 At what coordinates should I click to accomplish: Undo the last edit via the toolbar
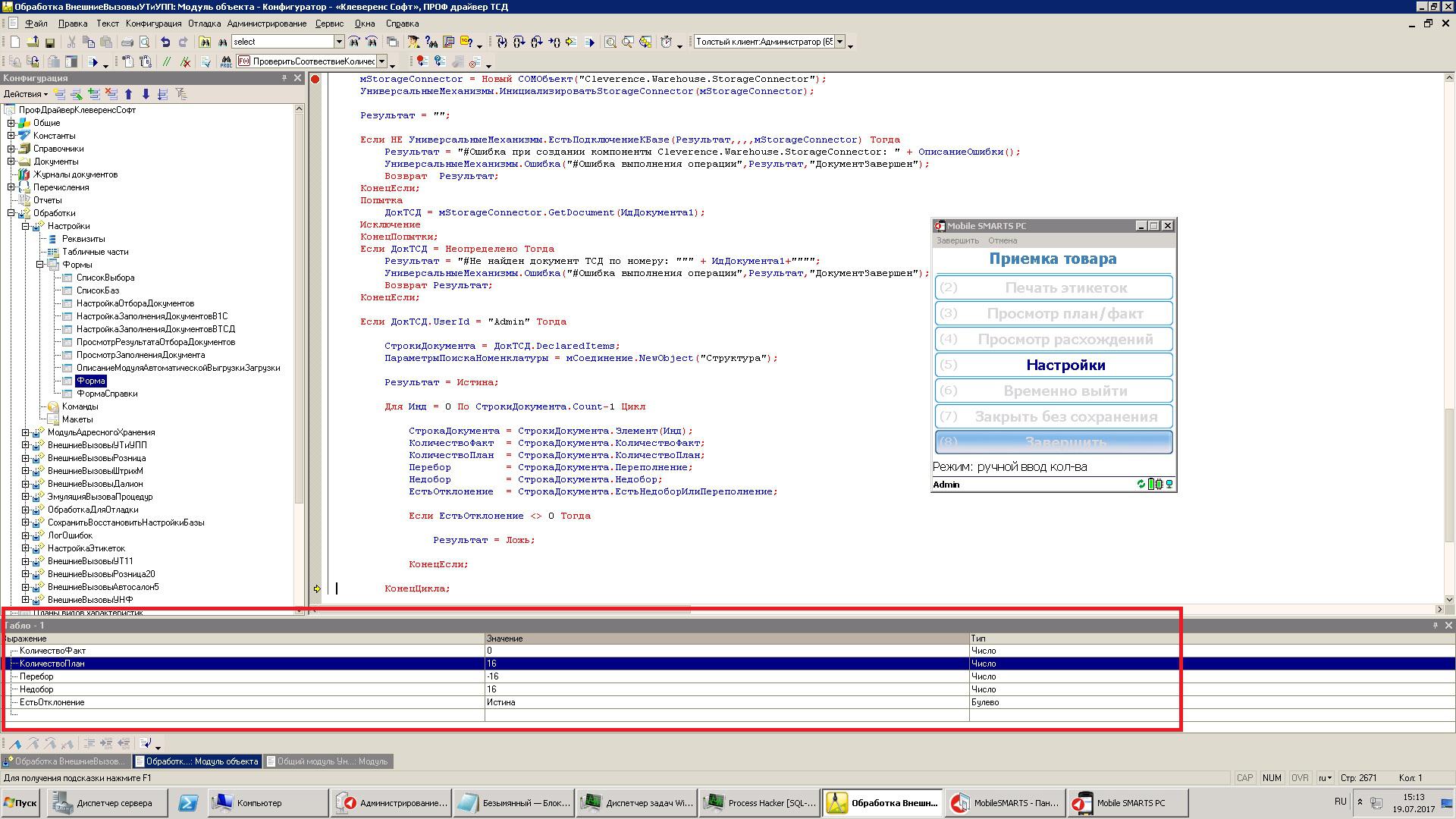tap(165, 42)
